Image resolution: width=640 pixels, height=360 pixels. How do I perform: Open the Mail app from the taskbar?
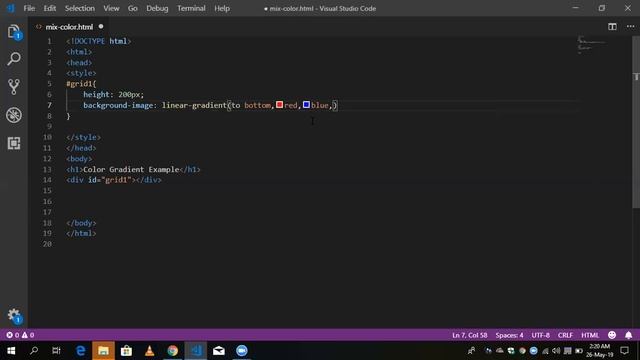tap(219, 351)
